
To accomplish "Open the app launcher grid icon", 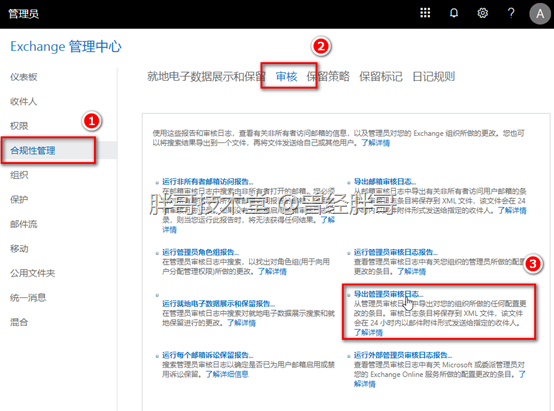I will 425,13.
